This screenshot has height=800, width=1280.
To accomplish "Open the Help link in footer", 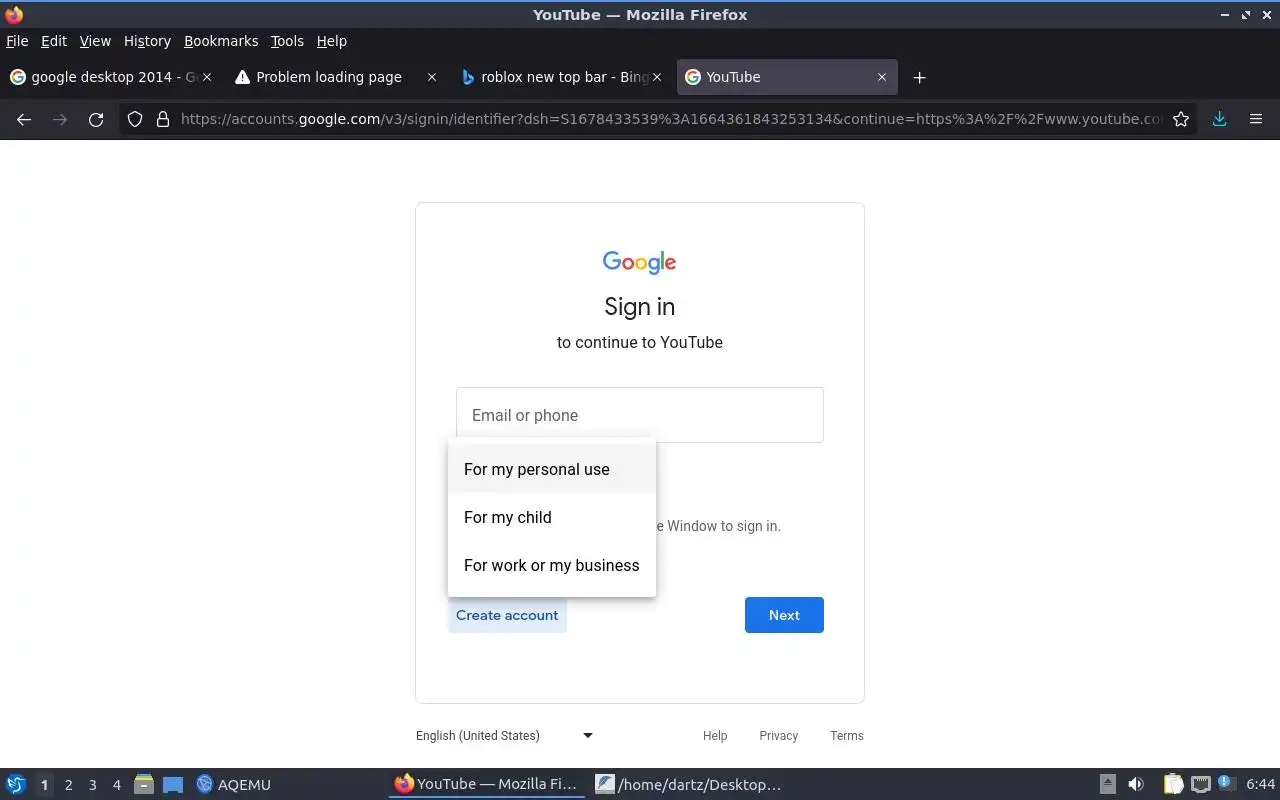I will (x=715, y=735).
